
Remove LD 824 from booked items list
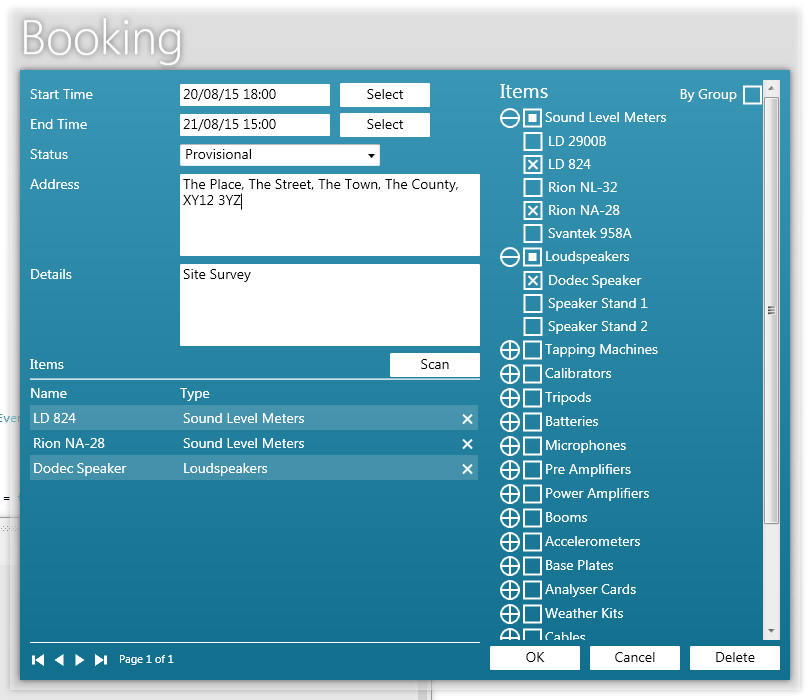click(x=467, y=419)
